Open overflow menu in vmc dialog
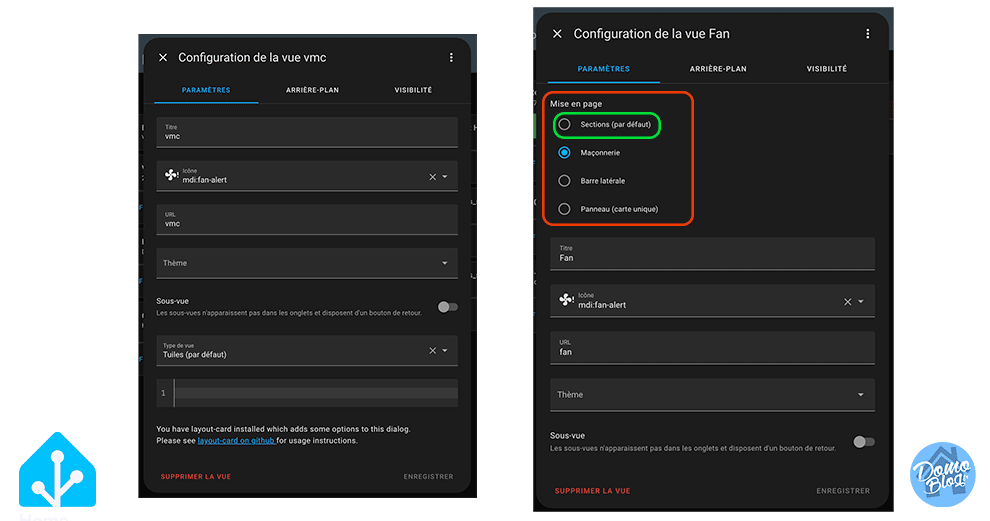The image size is (990, 521). (x=451, y=57)
